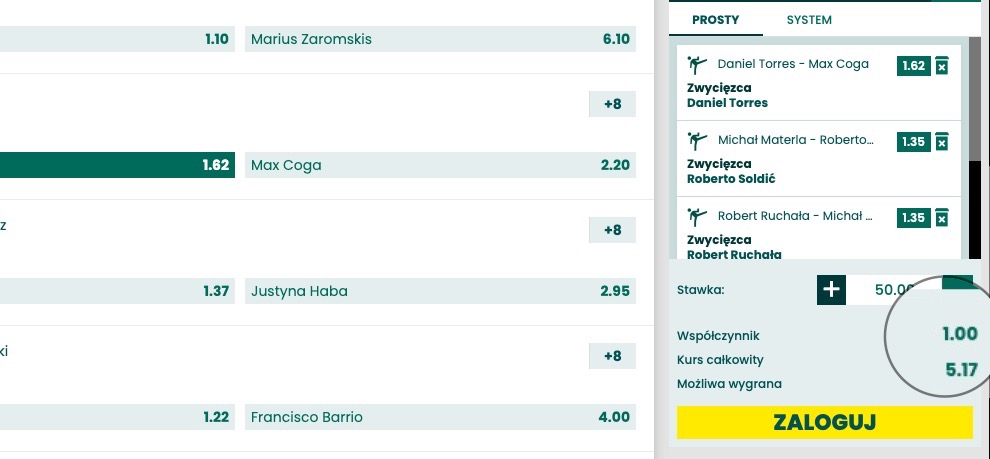Remove Daniel Torres - Max Coga bet
The width and height of the screenshot is (990, 459).
coord(941,66)
